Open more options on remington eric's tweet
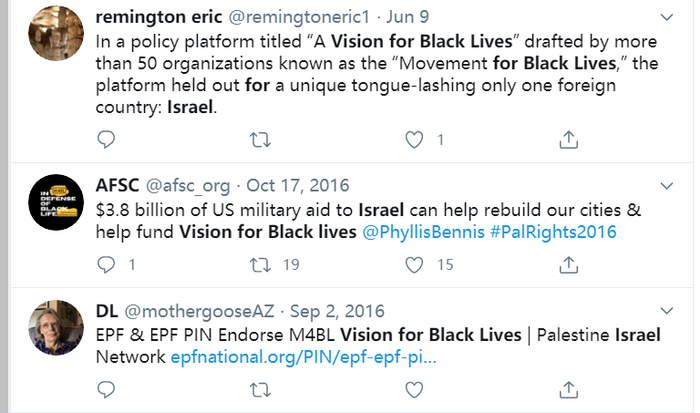The image size is (700, 413). point(668,17)
